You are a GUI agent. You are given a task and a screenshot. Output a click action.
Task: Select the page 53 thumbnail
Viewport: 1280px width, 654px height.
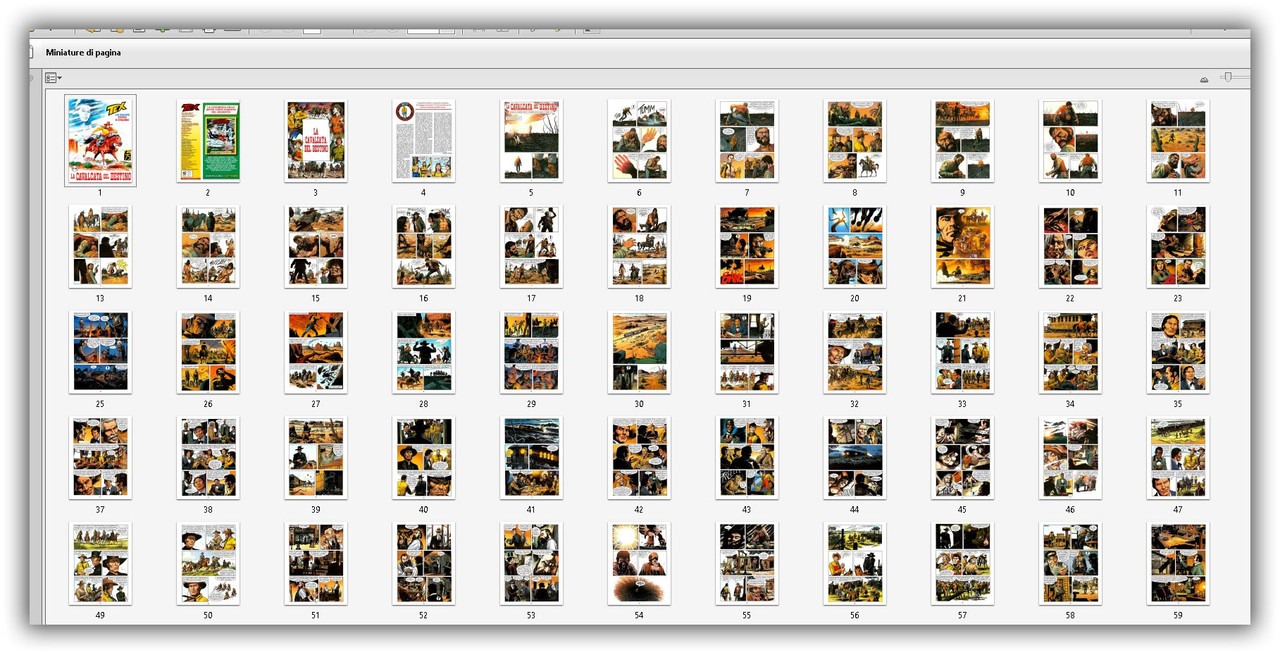pos(531,564)
